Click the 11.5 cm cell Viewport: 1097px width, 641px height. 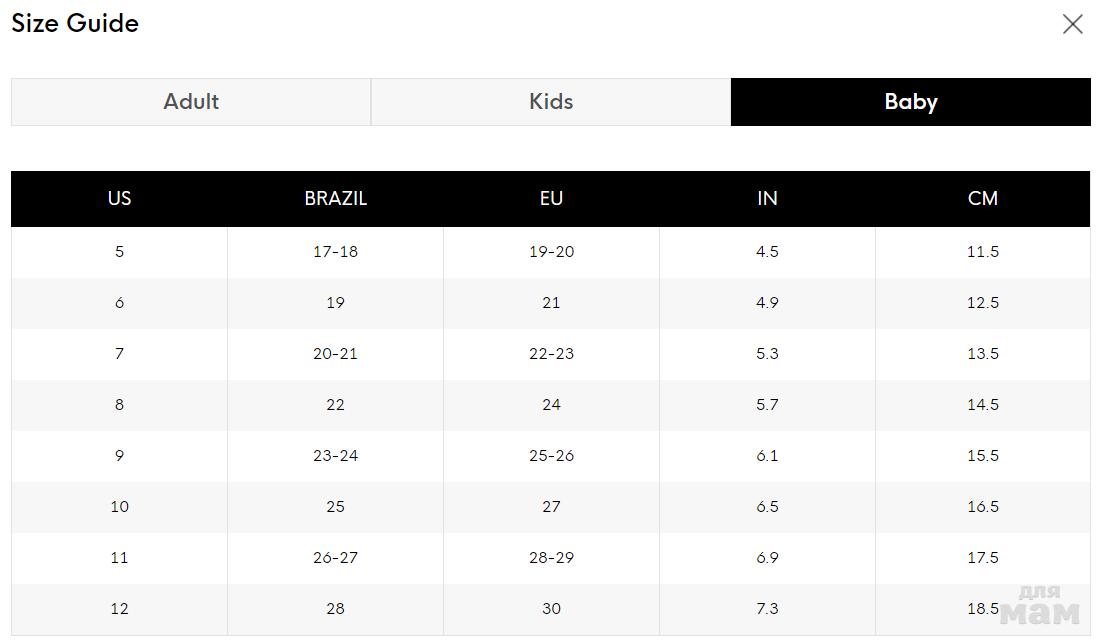pyautogui.click(x=982, y=252)
